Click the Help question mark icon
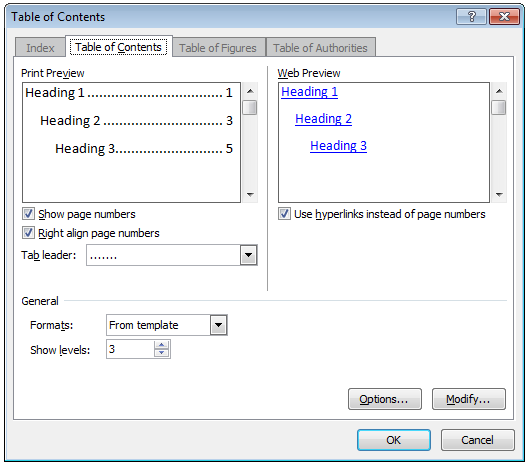Image resolution: width=530 pixels, height=465 pixels. (x=472, y=16)
